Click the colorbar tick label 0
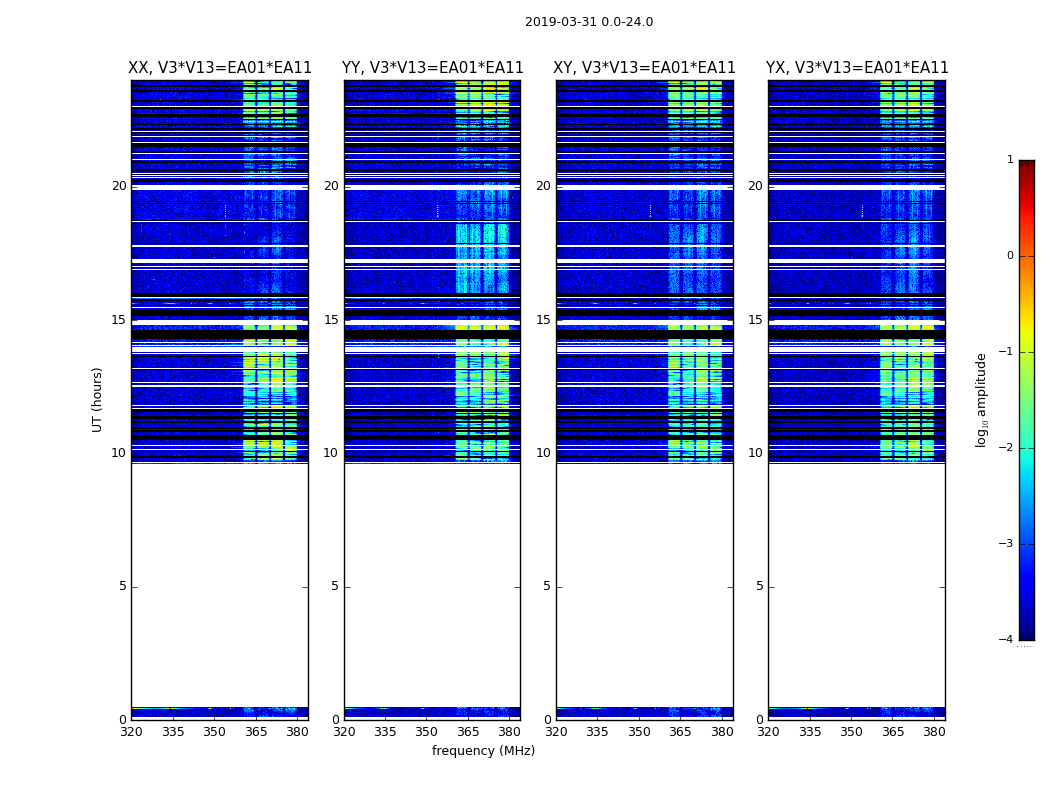The image size is (1050, 800). 1010,256
